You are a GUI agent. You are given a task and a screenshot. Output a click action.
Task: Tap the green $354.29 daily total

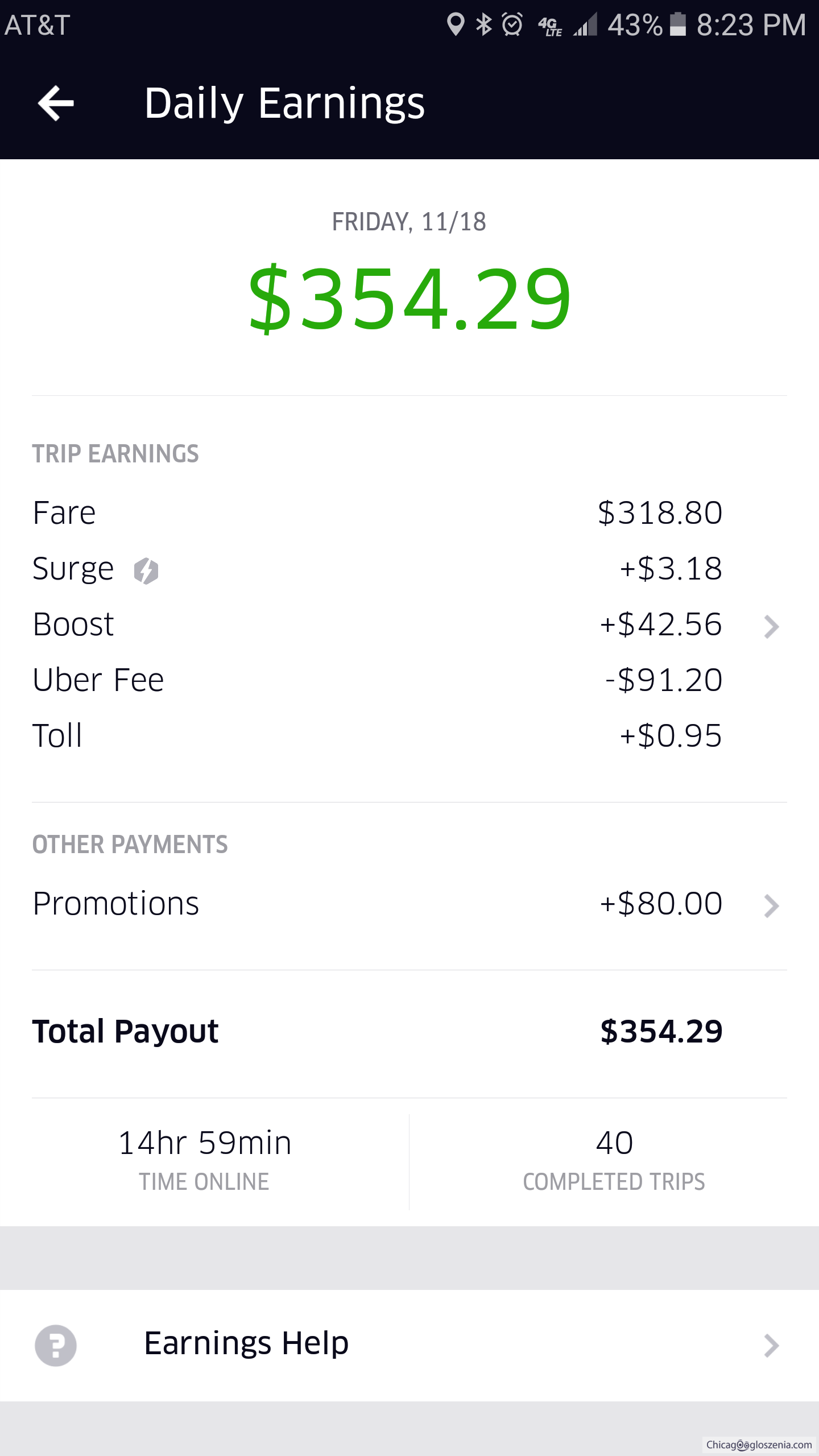[409, 299]
